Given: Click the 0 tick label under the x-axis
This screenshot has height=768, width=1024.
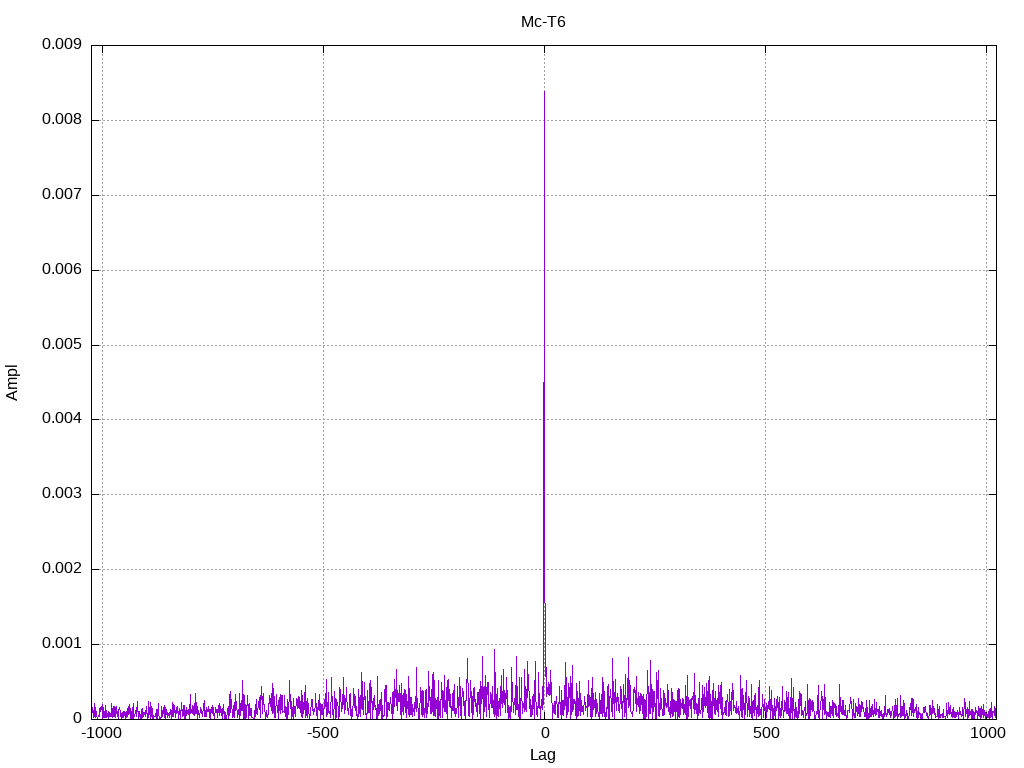Looking at the screenshot, I should (x=544, y=733).
